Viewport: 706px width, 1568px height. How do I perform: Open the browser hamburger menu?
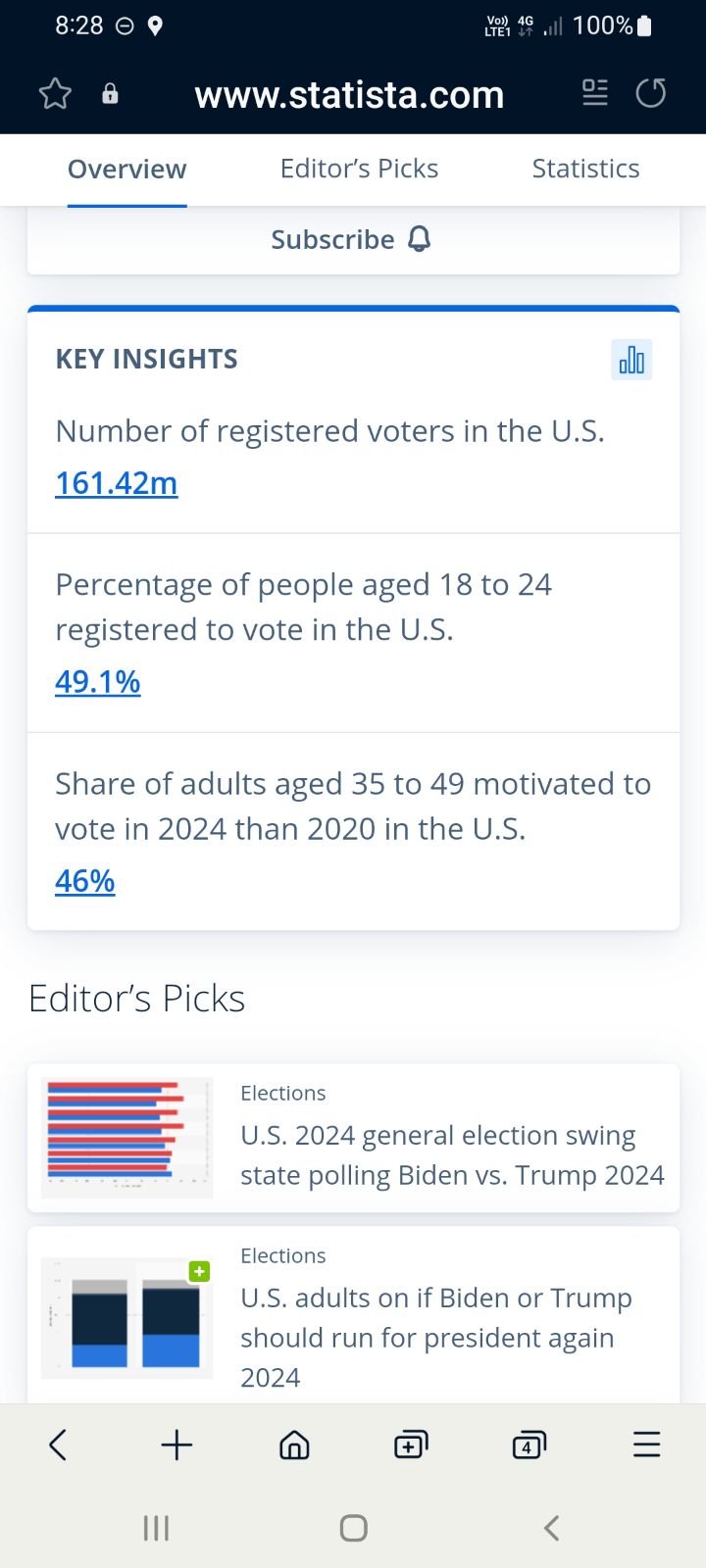[647, 1445]
